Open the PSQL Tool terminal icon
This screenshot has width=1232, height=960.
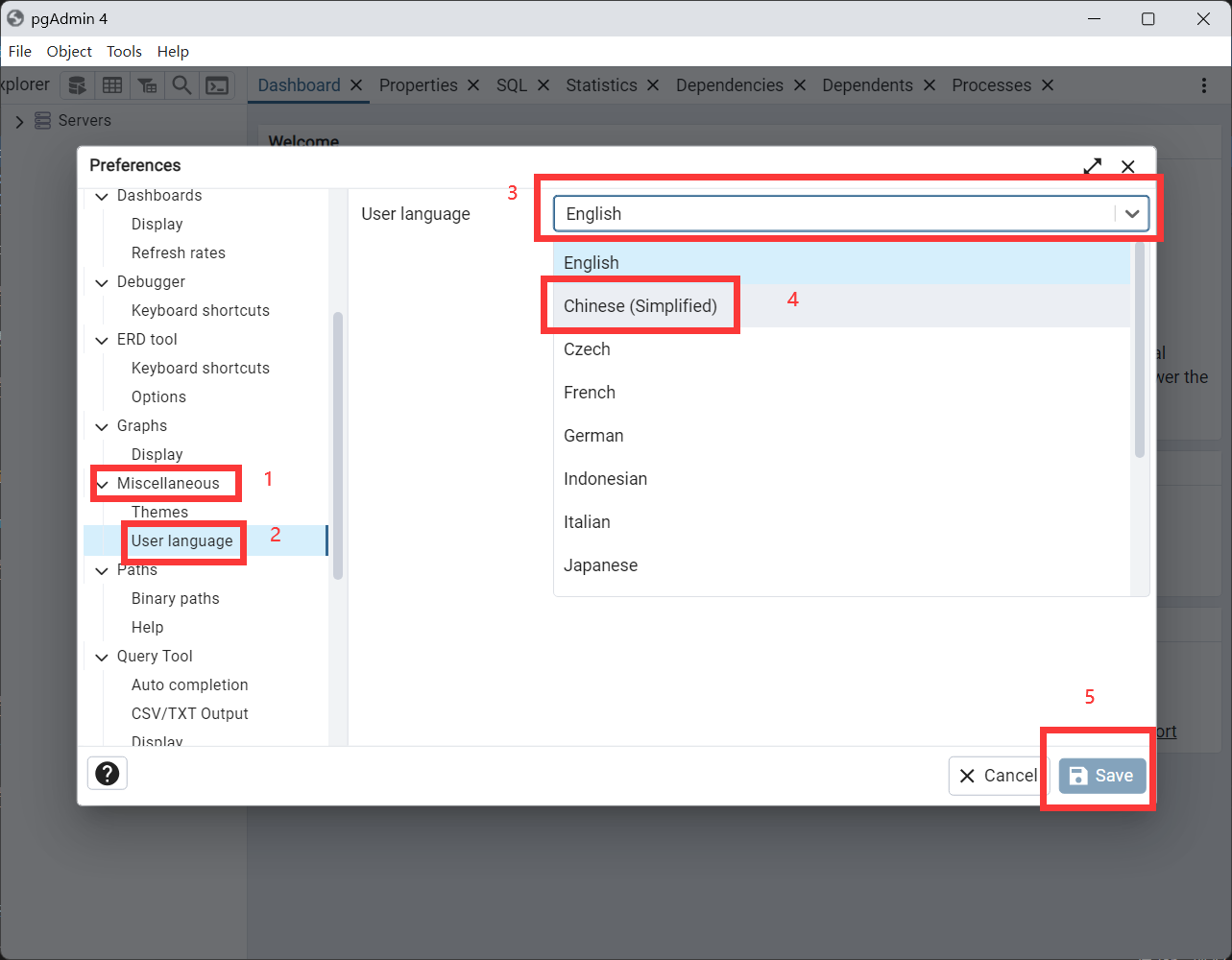[x=218, y=85]
